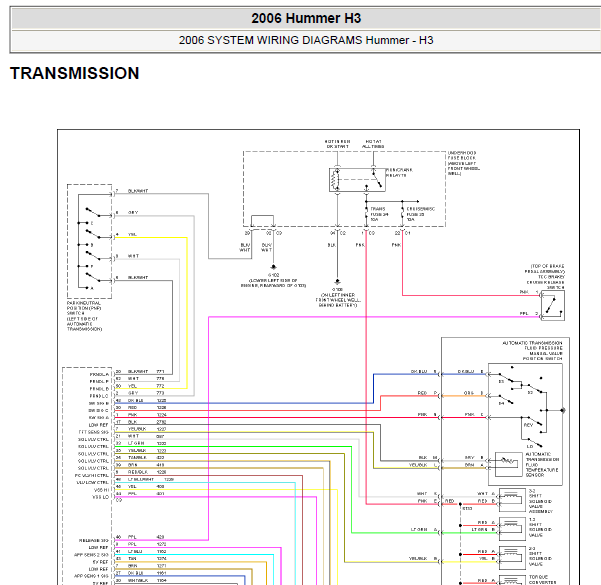The image size is (601, 585).
Task: Click the 'TFT SENS SIG' pin label
Action: click(x=94, y=432)
